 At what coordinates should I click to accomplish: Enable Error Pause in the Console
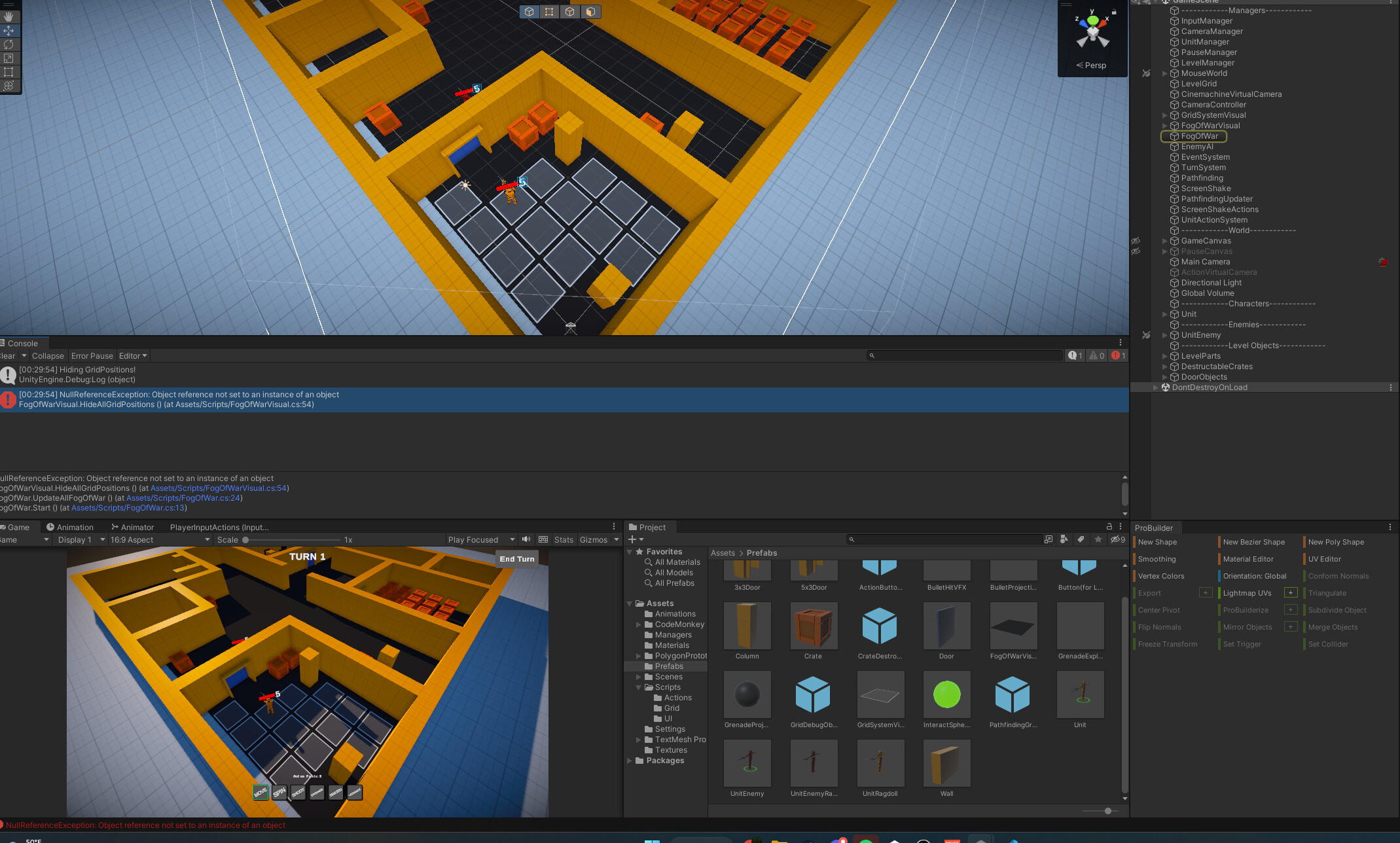click(92, 355)
